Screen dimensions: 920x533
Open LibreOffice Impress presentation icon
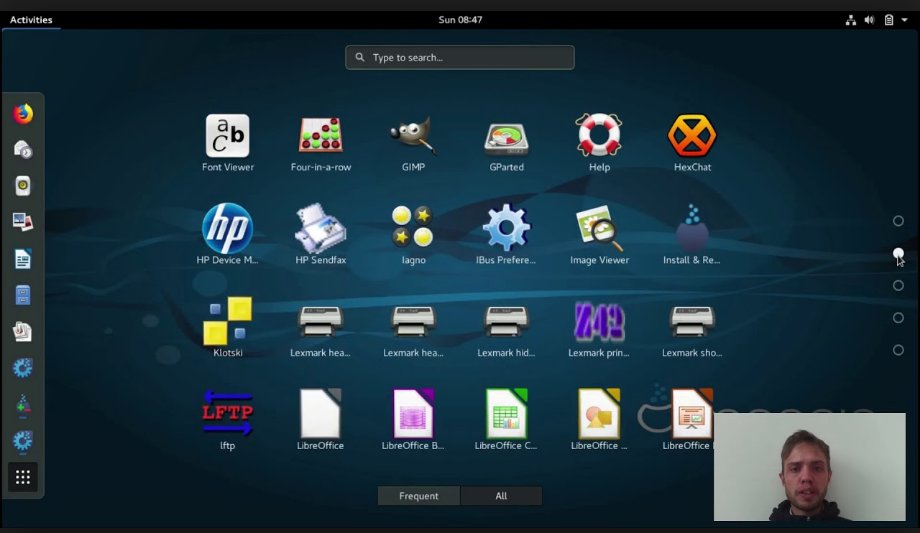click(692, 413)
